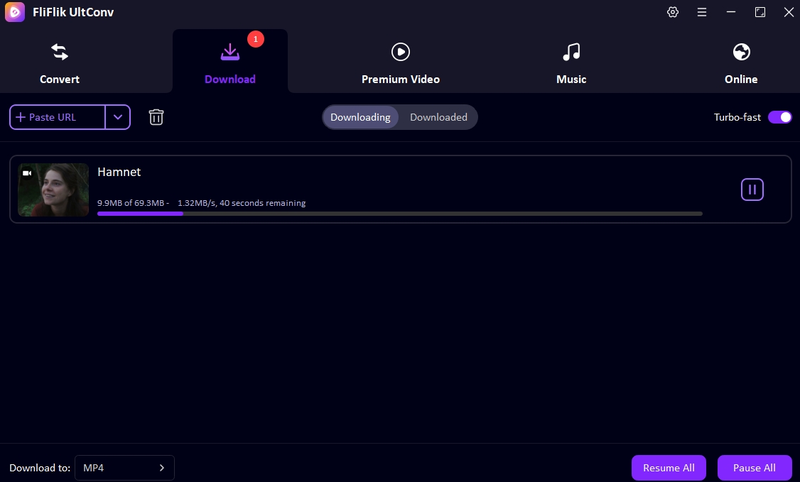The width and height of the screenshot is (800, 482).
Task: Expand the Paste URL dropdown arrow
Action: (x=118, y=117)
